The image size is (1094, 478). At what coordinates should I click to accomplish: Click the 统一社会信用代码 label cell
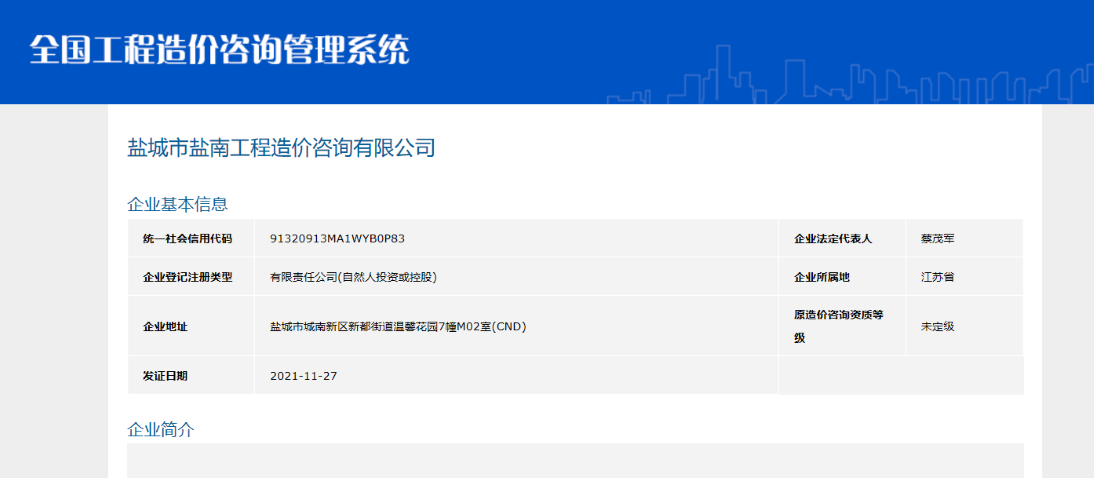pos(188,239)
